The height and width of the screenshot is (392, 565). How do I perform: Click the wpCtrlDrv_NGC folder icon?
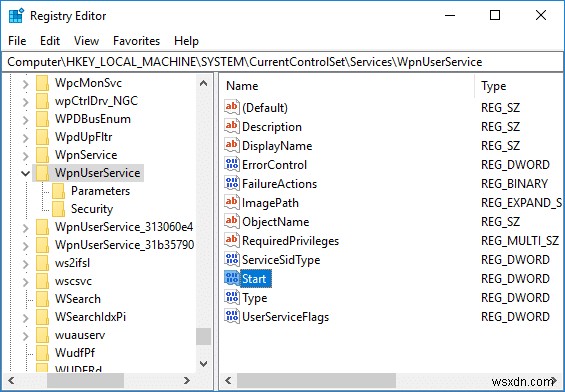pos(43,101)
